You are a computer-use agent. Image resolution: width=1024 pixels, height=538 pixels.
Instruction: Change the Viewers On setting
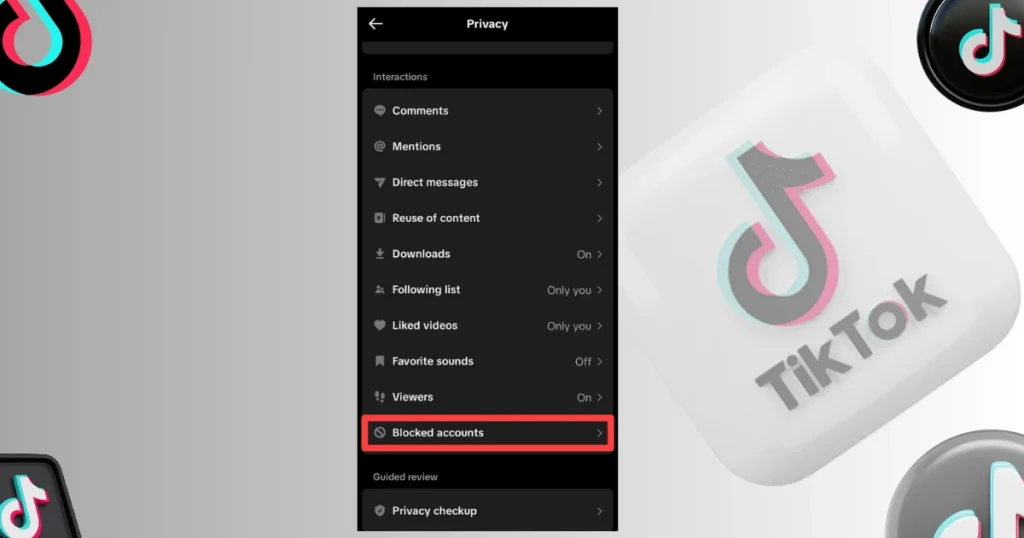click(584, 398)
